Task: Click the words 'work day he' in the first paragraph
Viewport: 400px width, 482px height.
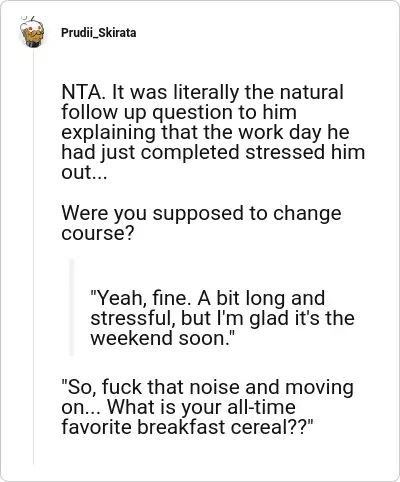Action: 294,132
